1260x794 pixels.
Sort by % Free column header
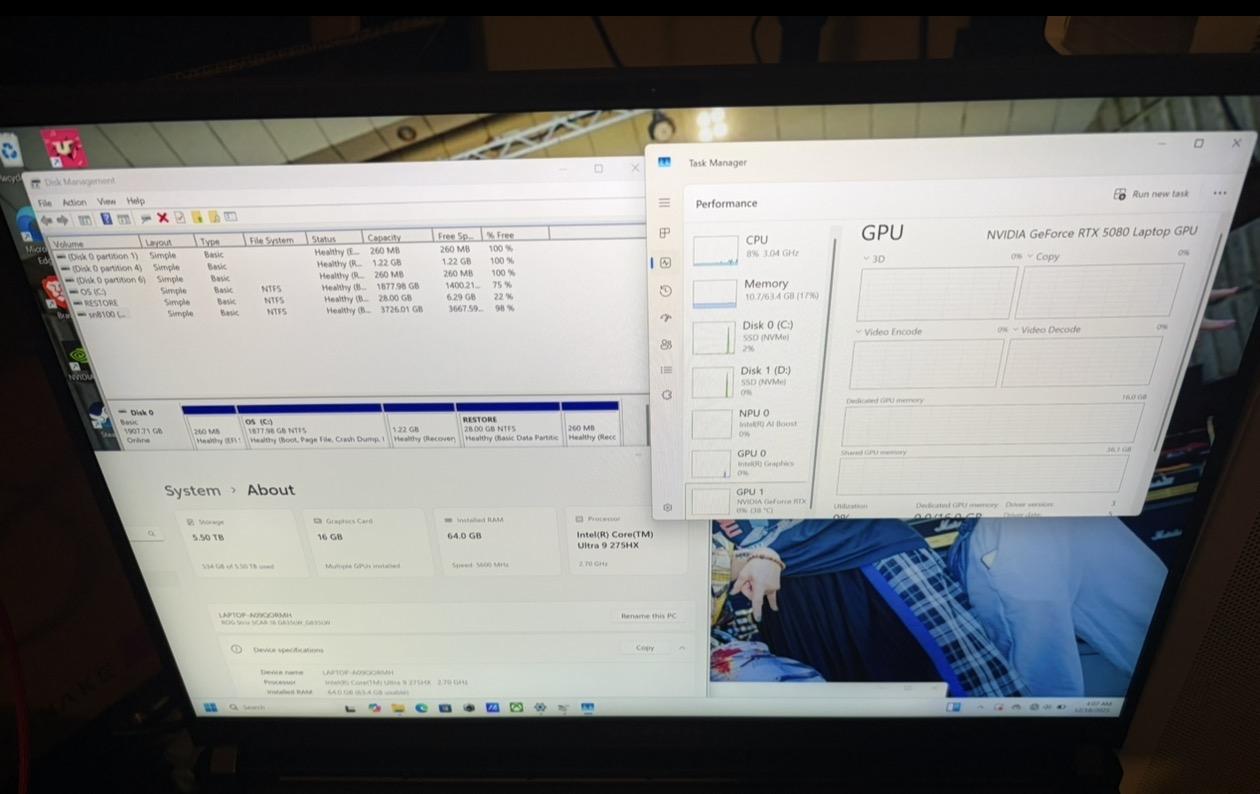coord(515,235)
